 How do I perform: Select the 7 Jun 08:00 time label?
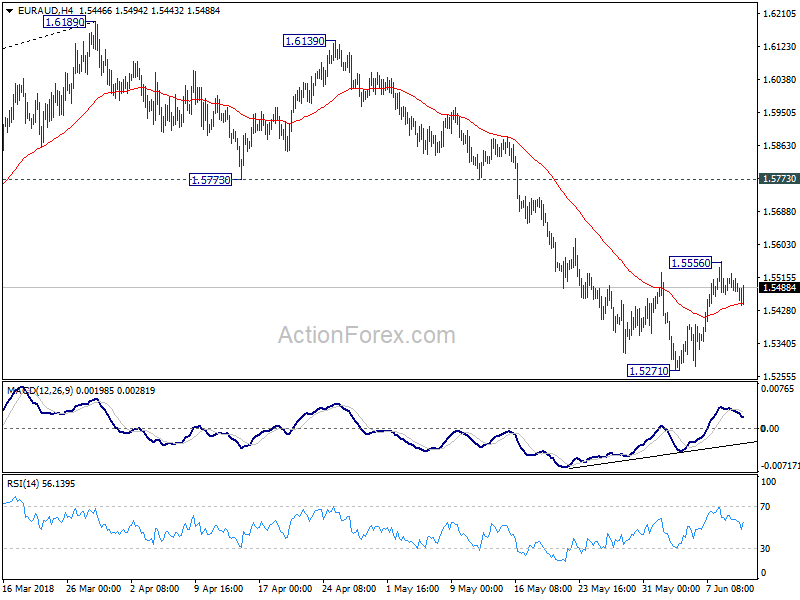pos(730,588)
